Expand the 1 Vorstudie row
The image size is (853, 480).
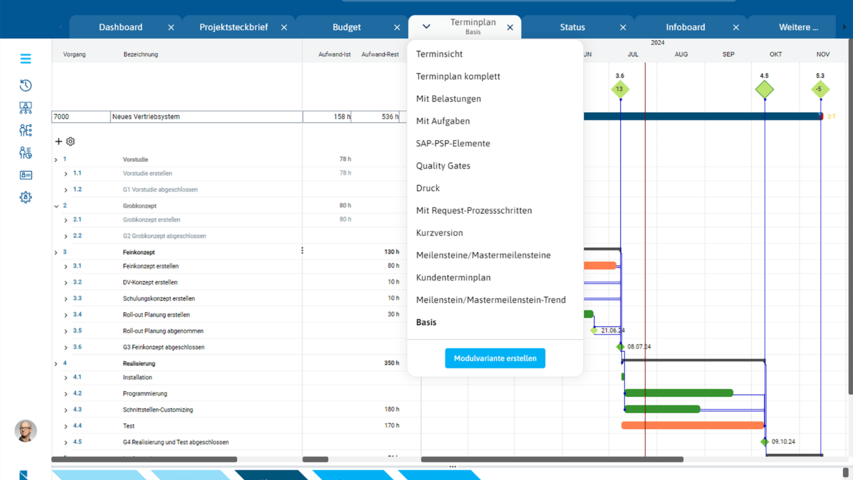(56, 159)
